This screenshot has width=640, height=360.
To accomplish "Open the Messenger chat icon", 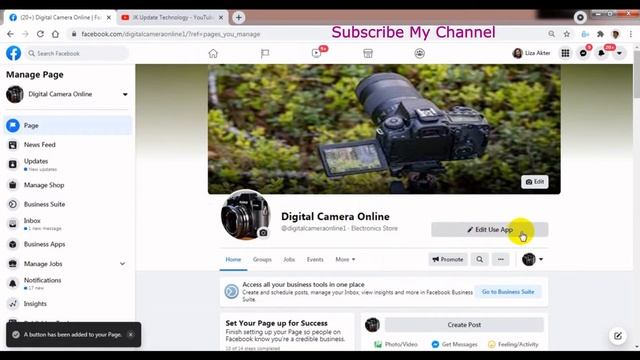I will coord(583,53).
